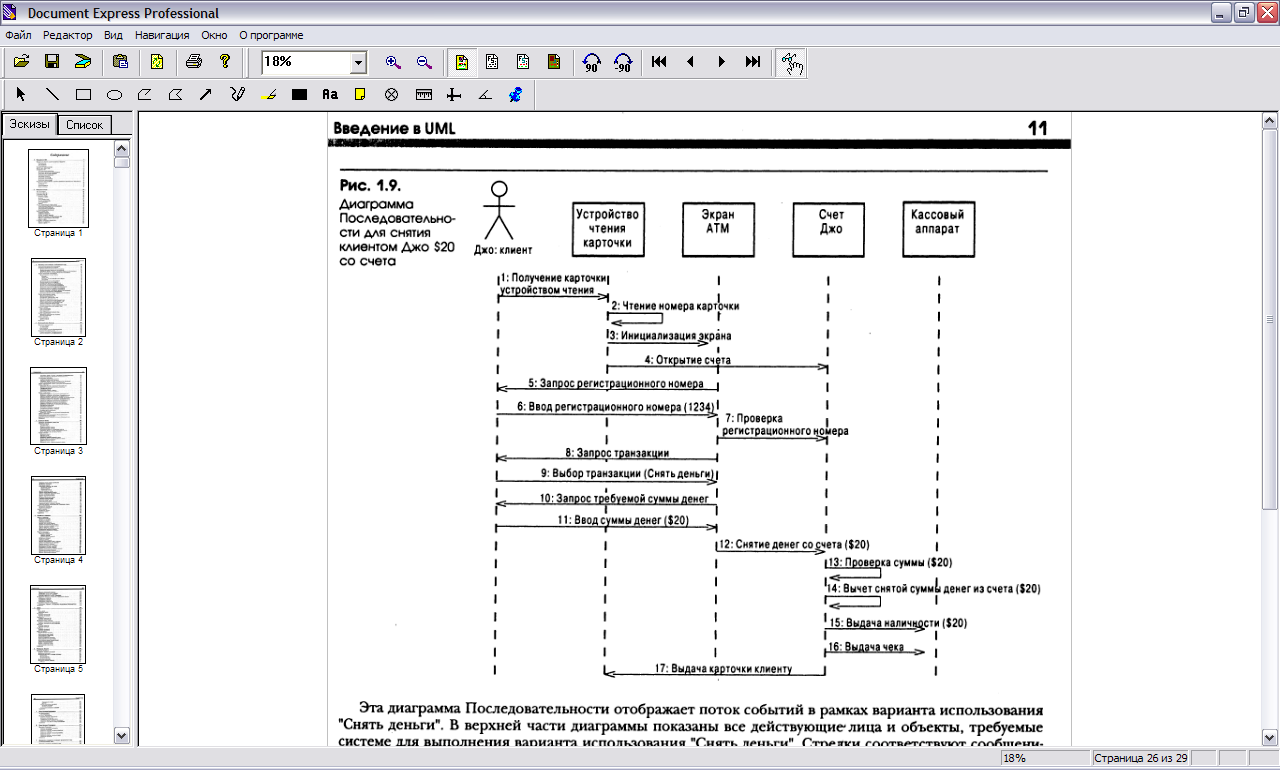Click into the zoom percentage field

(305, 62)
